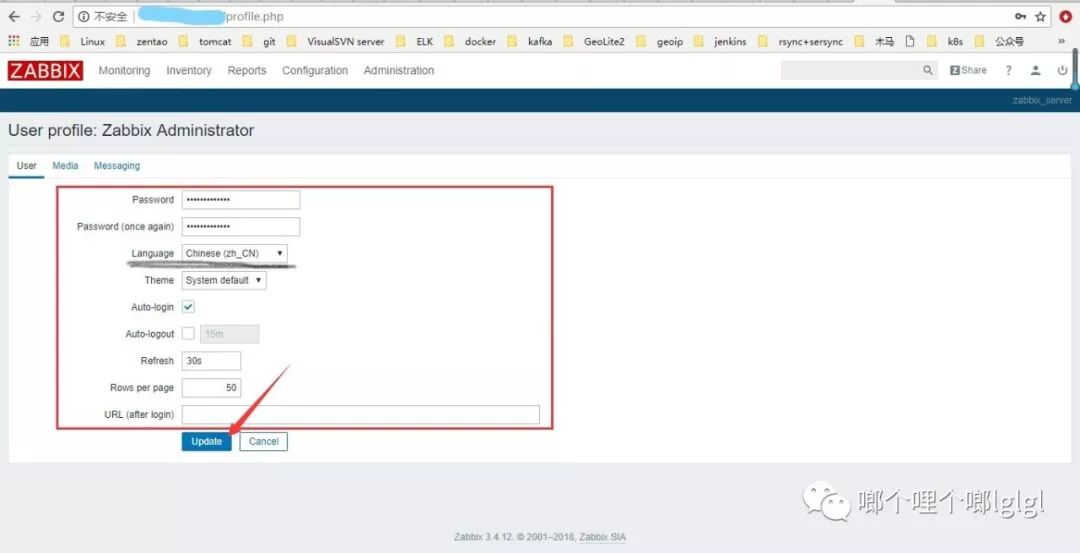Open the Language dropdown
The image size is (1080, 553).
(235, 253)
